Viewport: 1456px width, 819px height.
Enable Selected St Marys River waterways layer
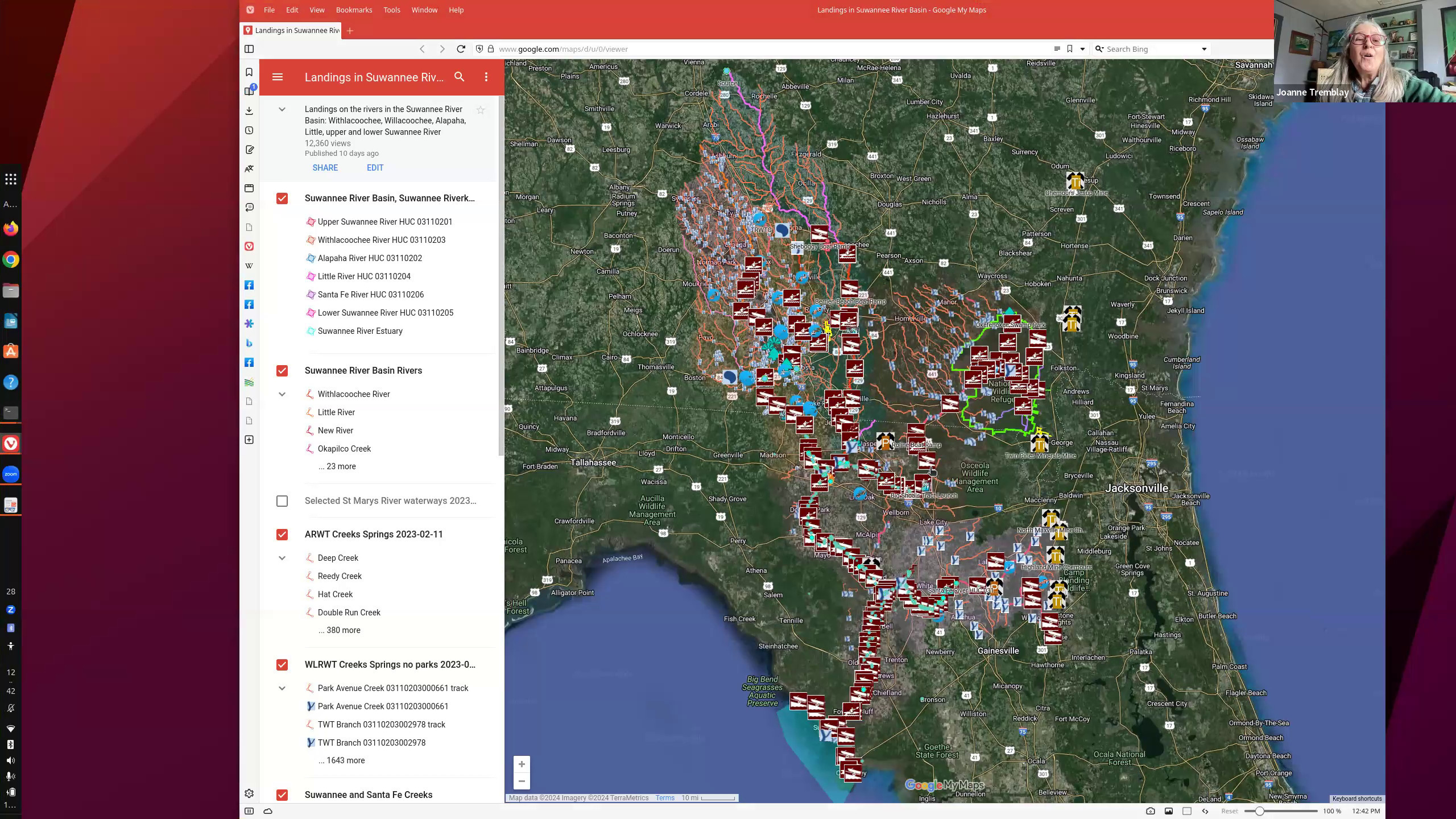coord(282,501)
